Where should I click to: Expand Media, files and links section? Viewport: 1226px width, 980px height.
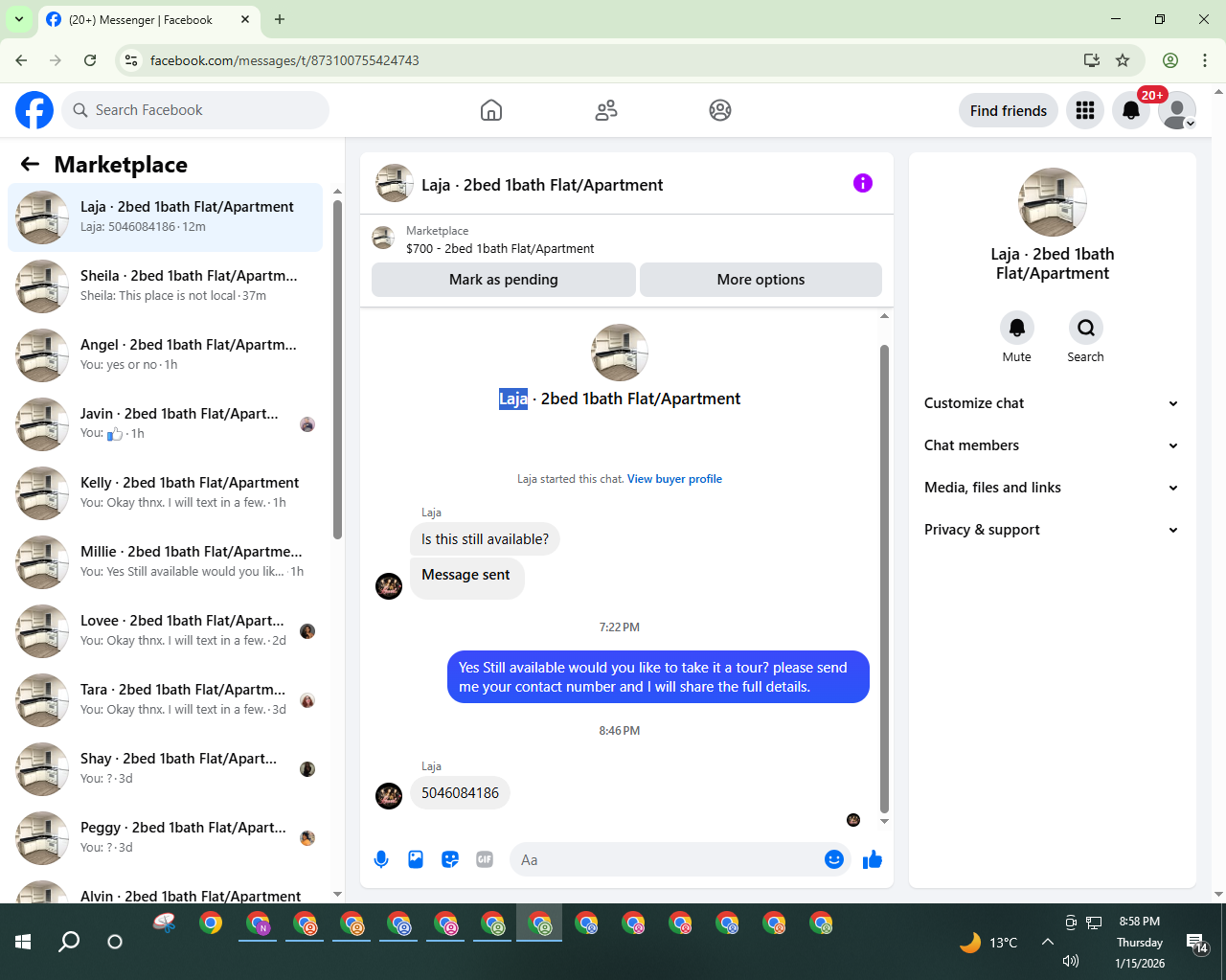[x=1052, y=488]
